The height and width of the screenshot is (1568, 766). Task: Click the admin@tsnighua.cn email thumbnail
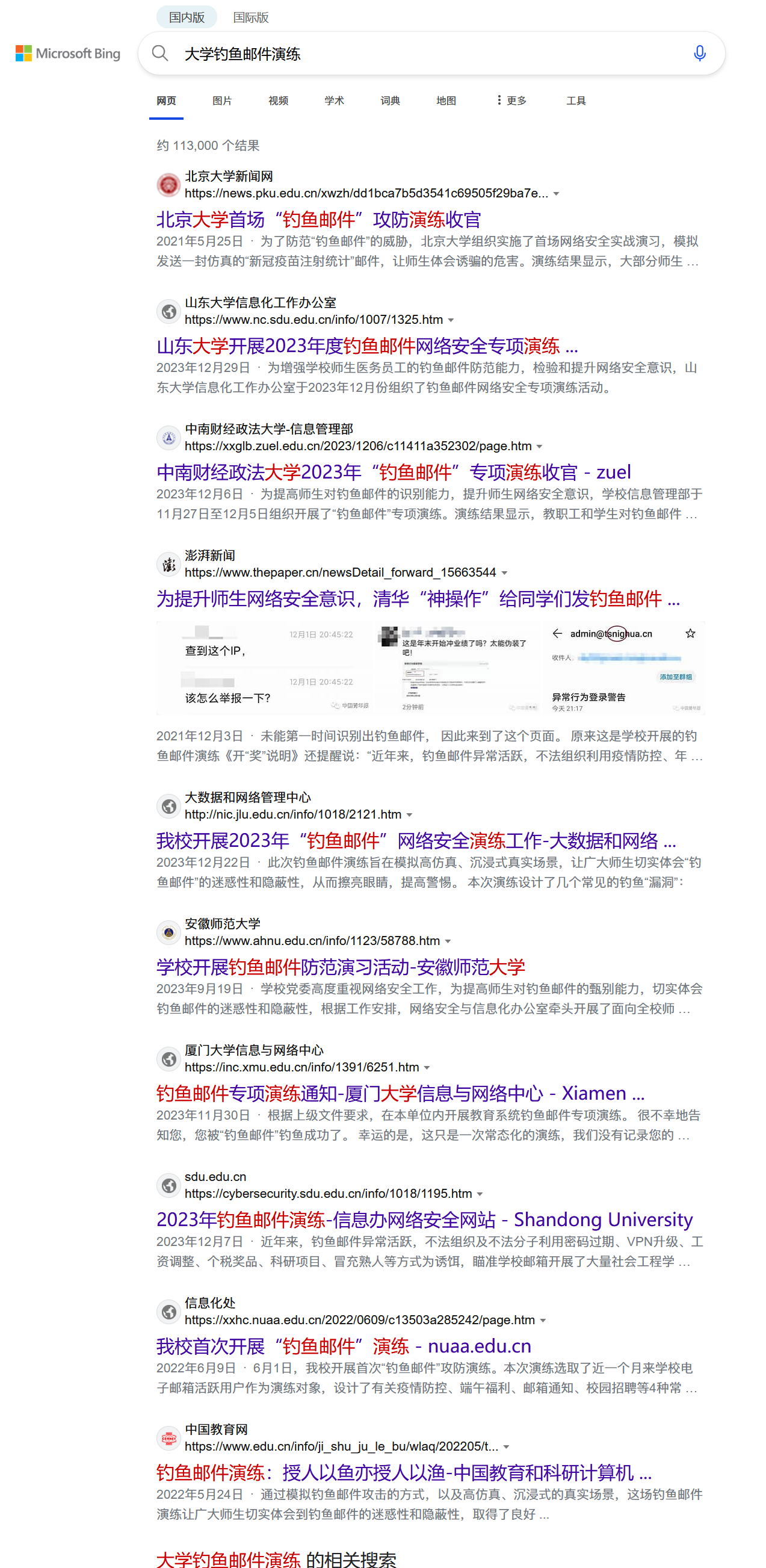(x=623, y=668)
